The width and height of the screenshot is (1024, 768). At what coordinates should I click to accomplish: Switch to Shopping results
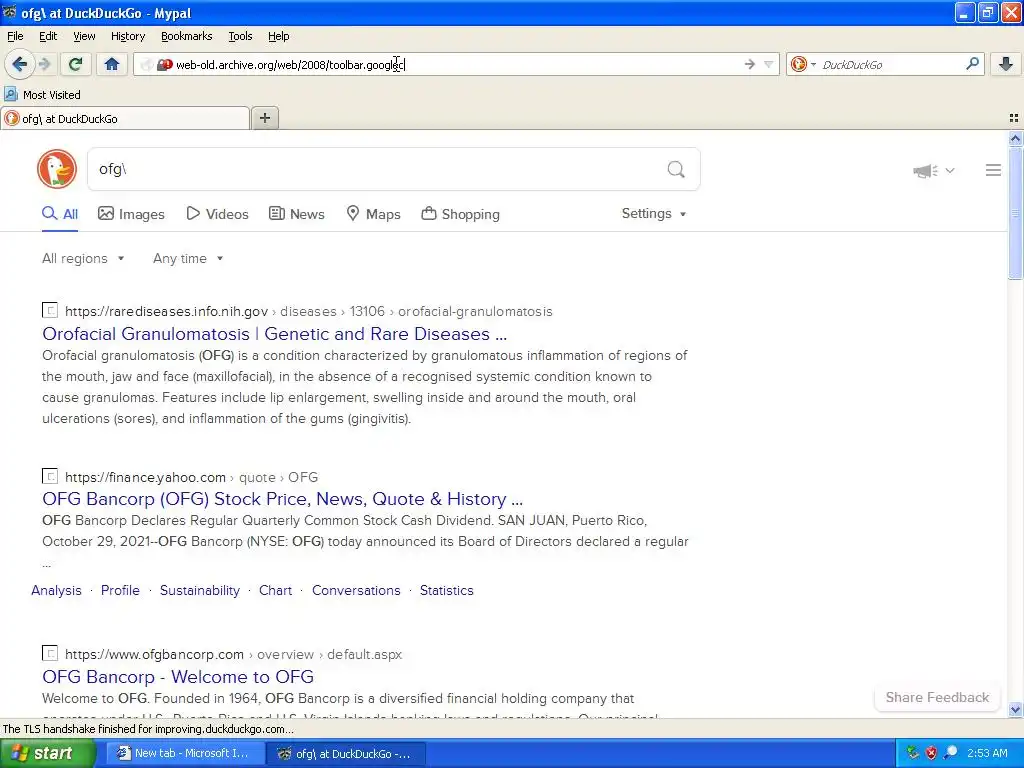[x=460, y=214]
